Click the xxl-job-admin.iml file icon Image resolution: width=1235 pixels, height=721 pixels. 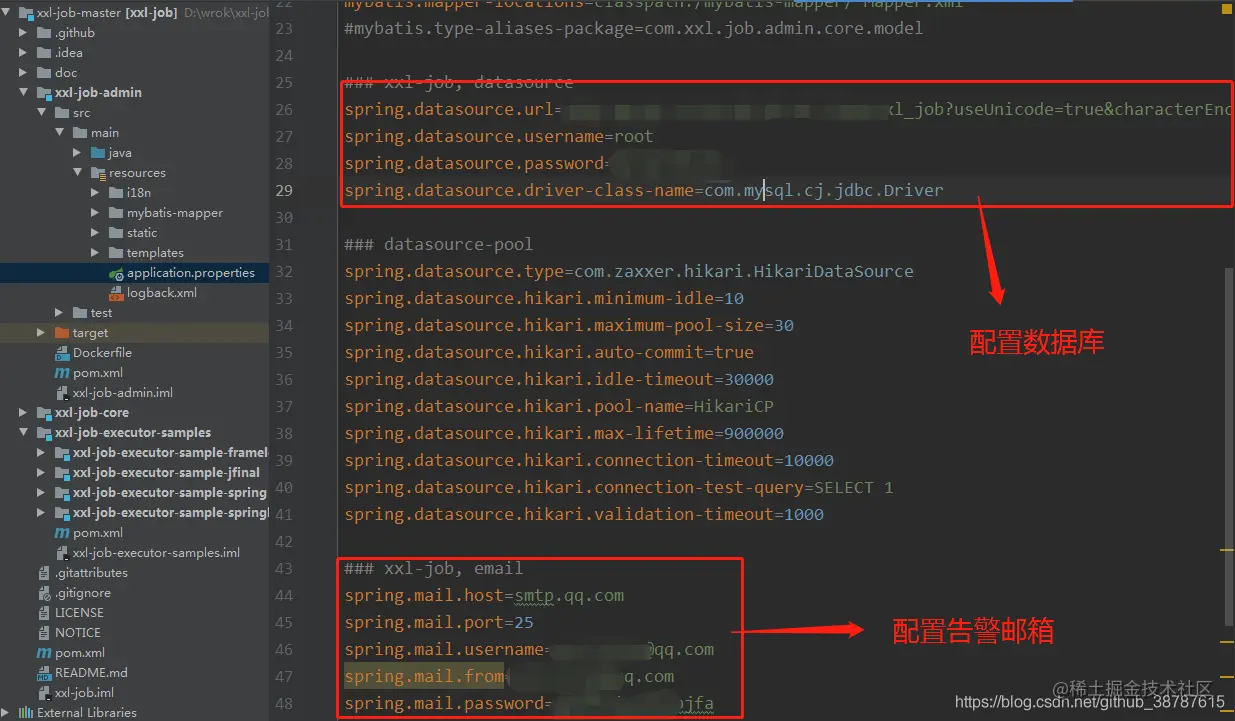62,393
